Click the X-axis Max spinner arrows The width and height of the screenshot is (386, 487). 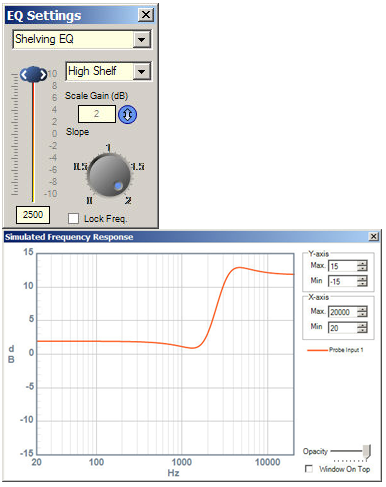362,312
